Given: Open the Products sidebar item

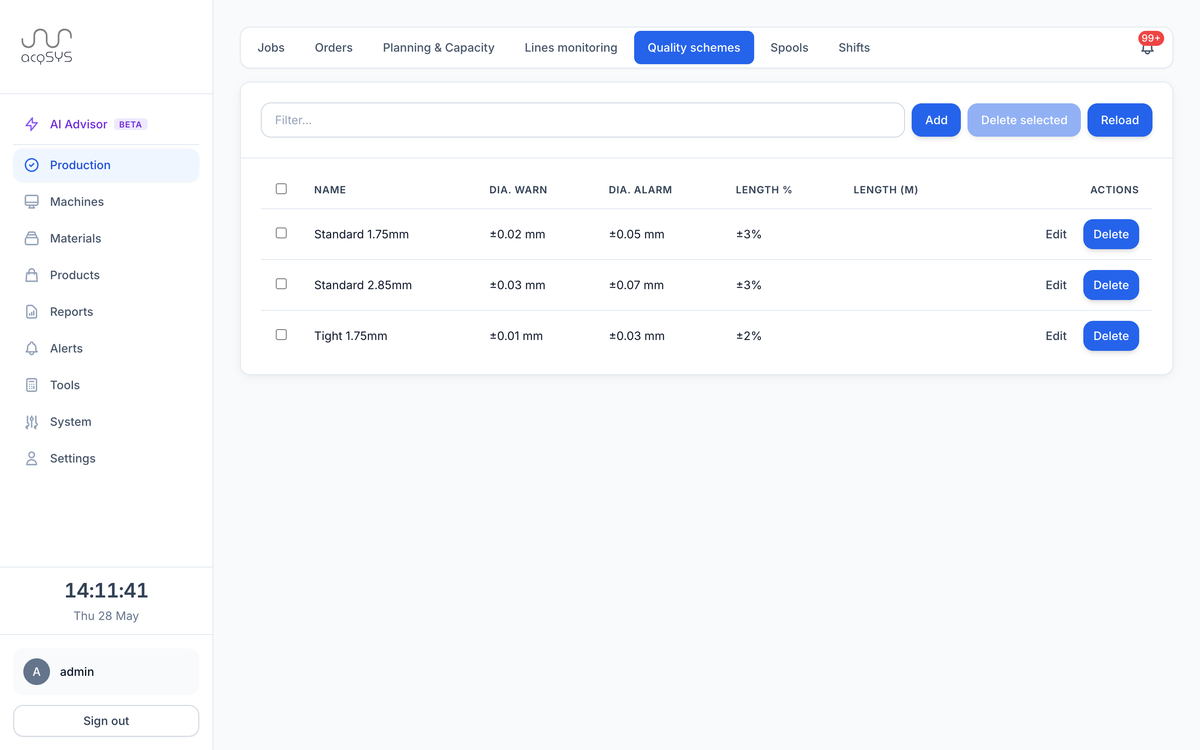Looking at the screenshot, I should [106, 275].
